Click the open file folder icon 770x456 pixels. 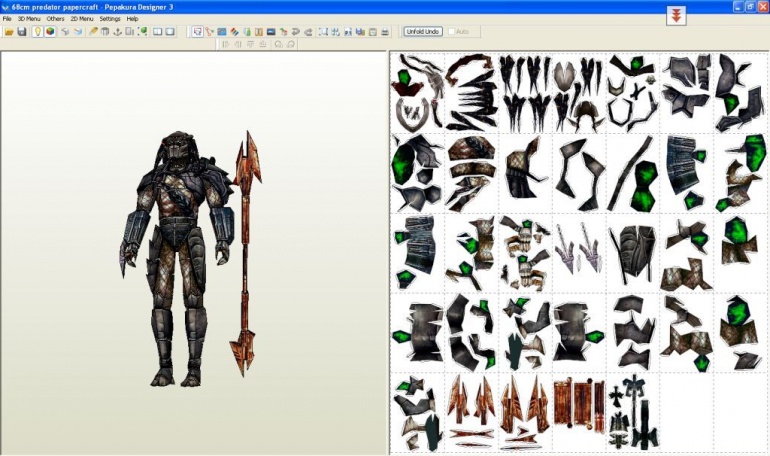point(9,32)
